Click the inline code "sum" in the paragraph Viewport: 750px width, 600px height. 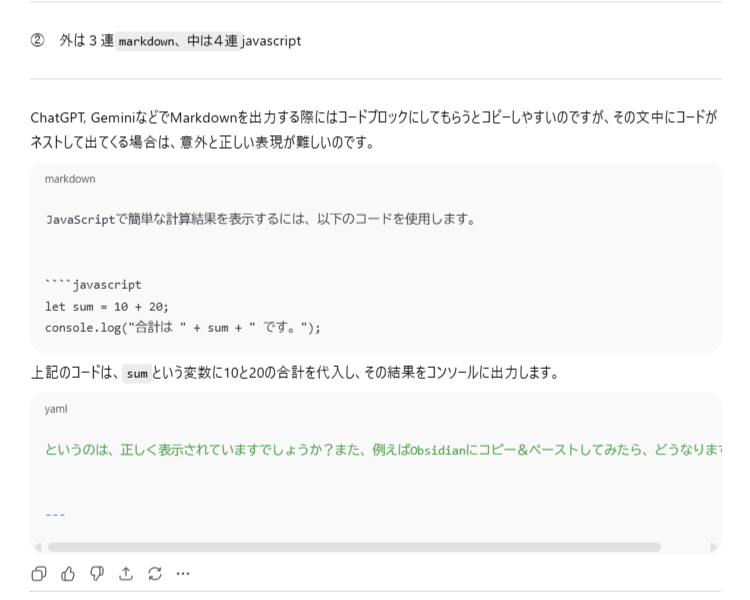pyautogui.click(x=136, y=374)
